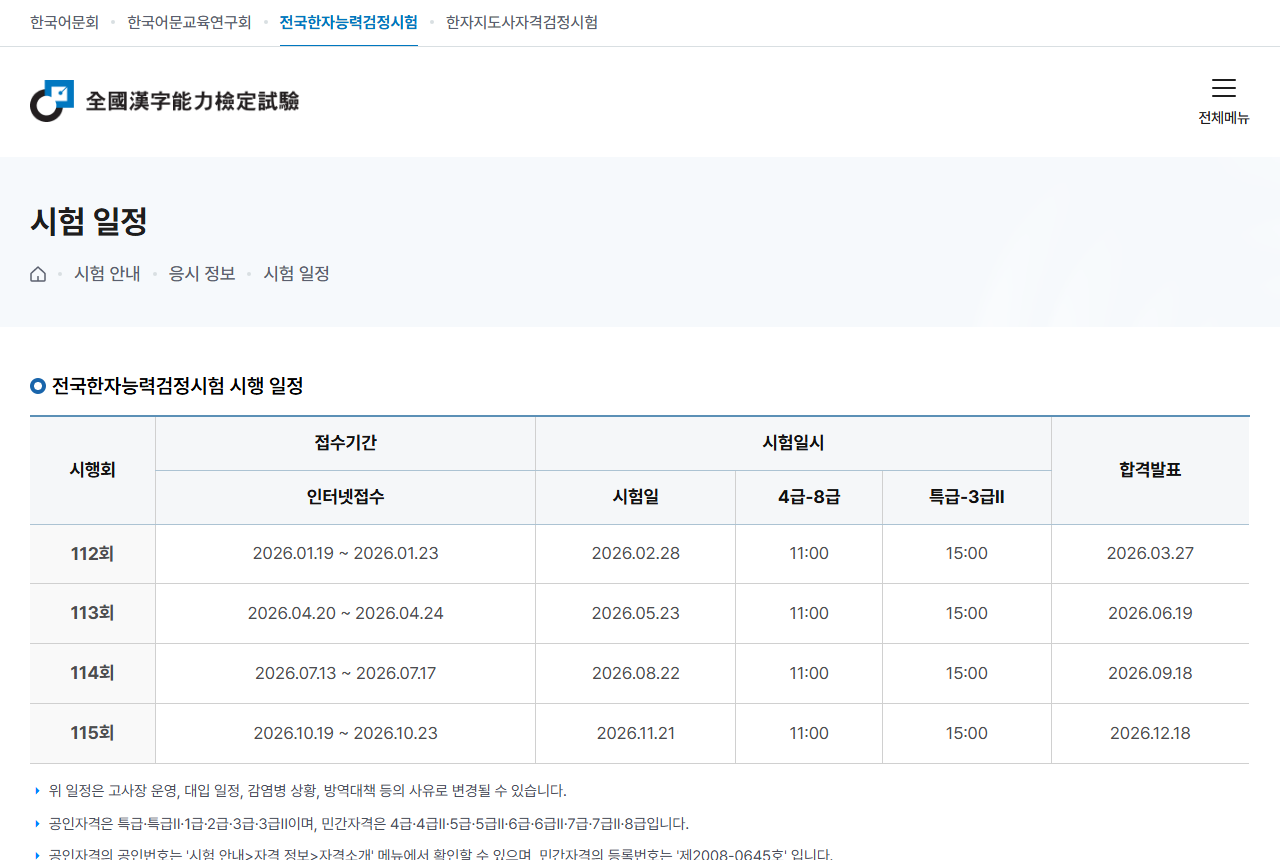The height and width of the screenshot is (860, 1280).
Task: Click the 시험일시 column header
Action: pyautogui.click(x=794, y=443)
